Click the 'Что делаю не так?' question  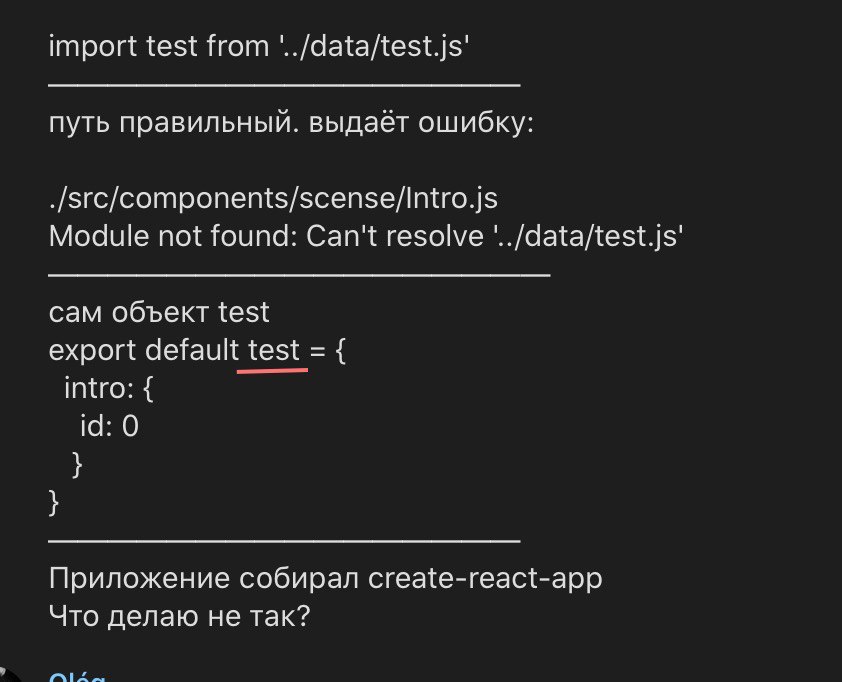point(179,617)
